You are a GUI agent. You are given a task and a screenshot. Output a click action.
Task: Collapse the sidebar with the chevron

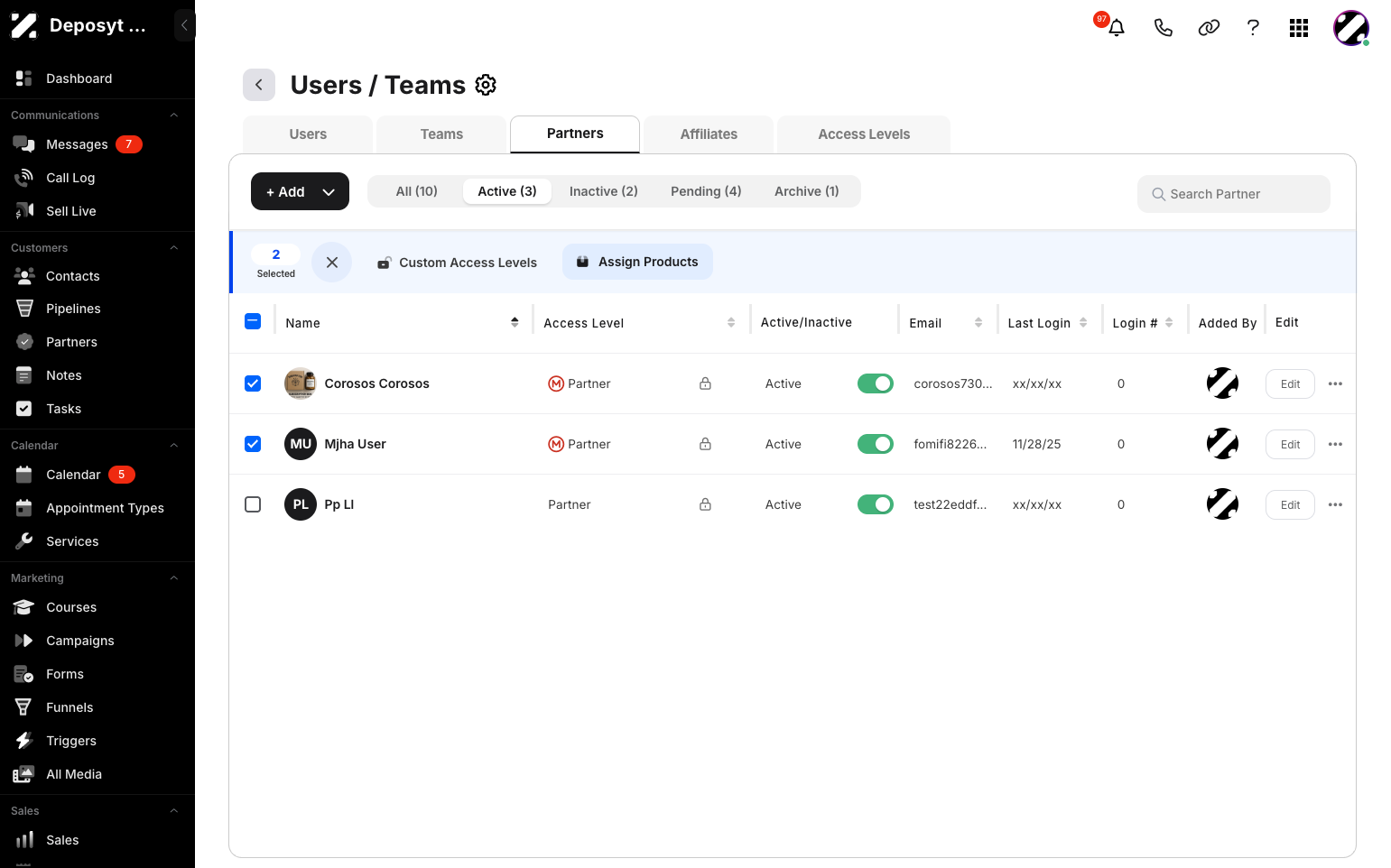tap(184, 25)
